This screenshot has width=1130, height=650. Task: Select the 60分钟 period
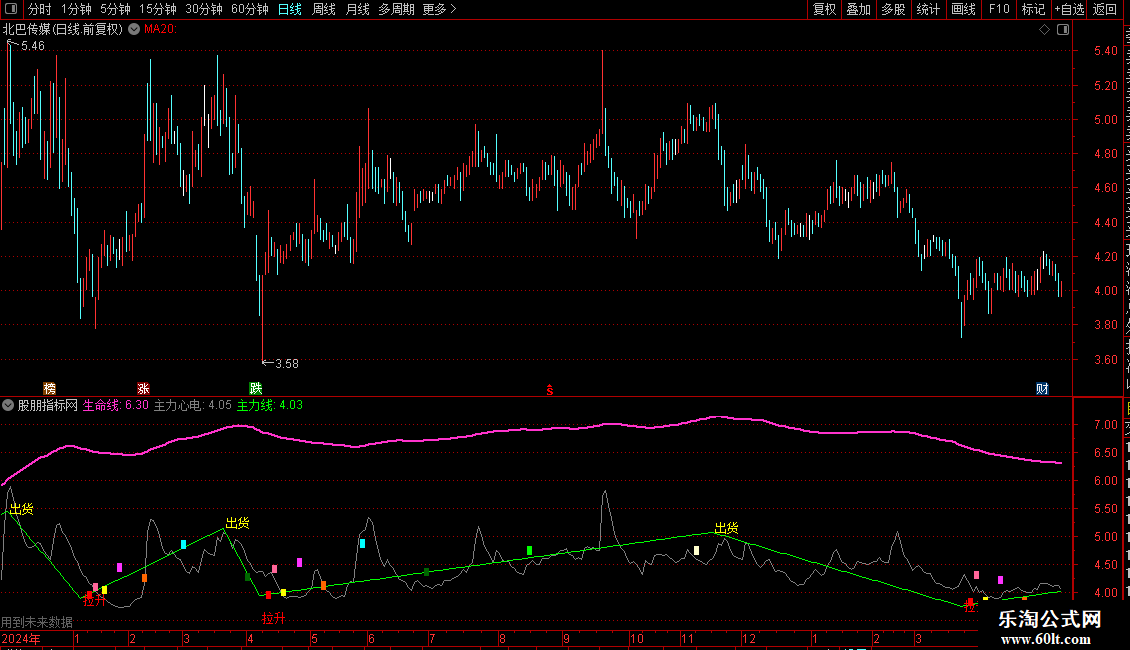click(x=250, y=9)
